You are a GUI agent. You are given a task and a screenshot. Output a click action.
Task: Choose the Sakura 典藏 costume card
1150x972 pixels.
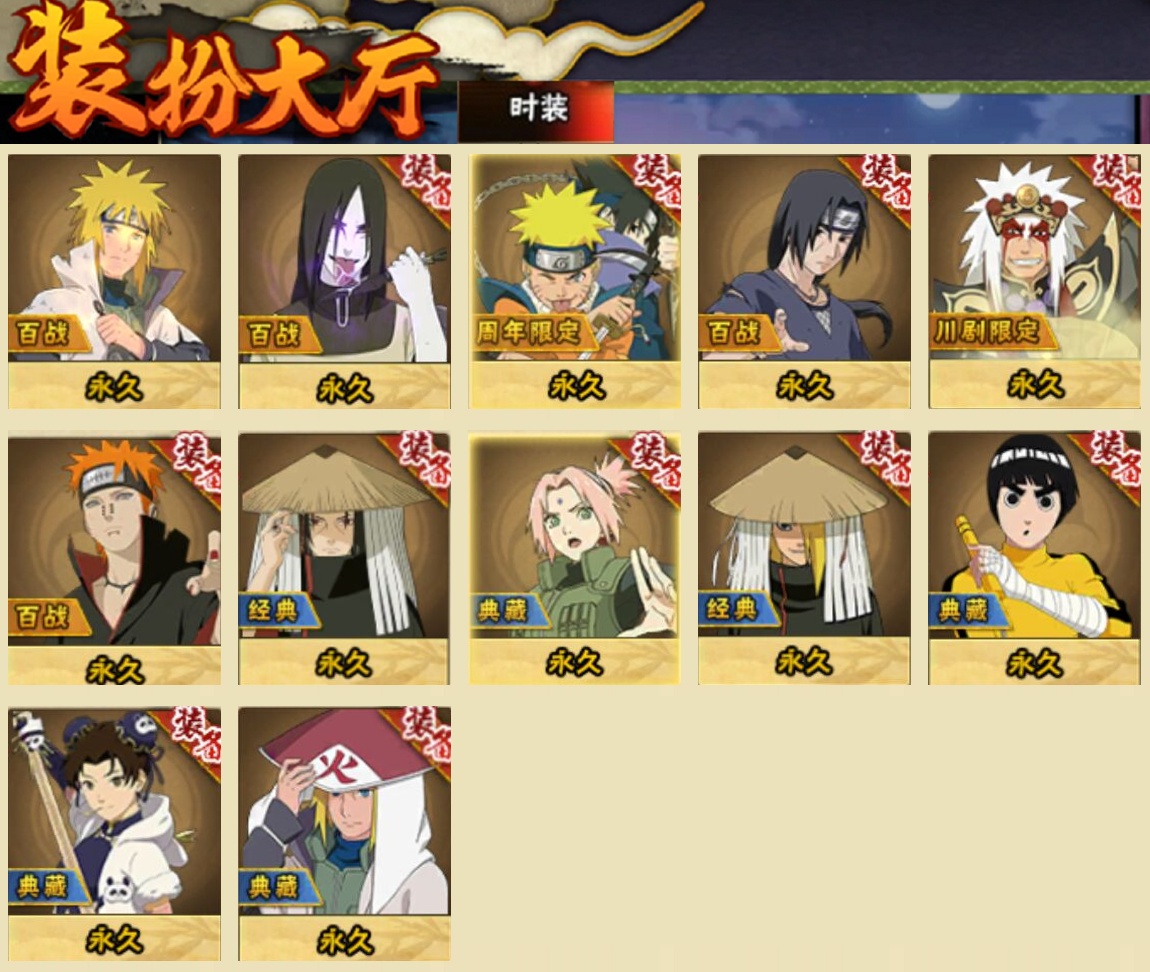tap(575, 558)
